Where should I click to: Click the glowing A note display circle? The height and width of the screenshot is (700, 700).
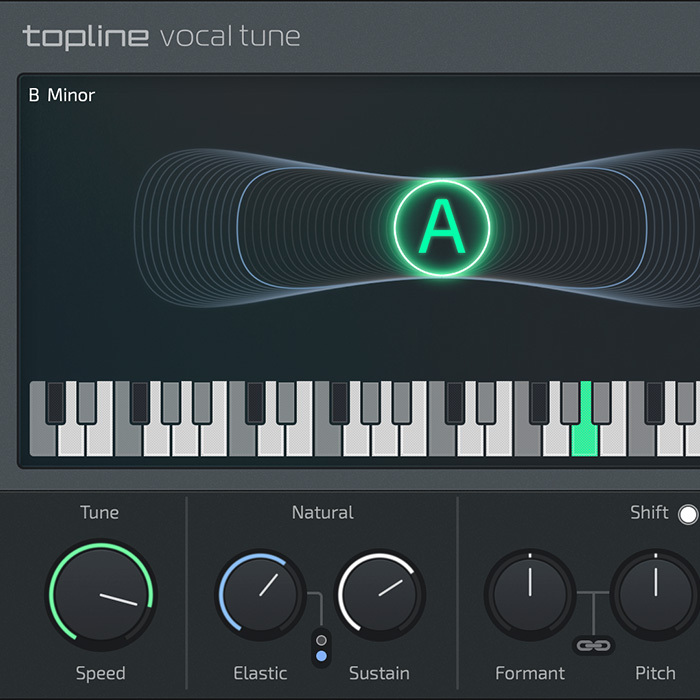pos(442,228)
